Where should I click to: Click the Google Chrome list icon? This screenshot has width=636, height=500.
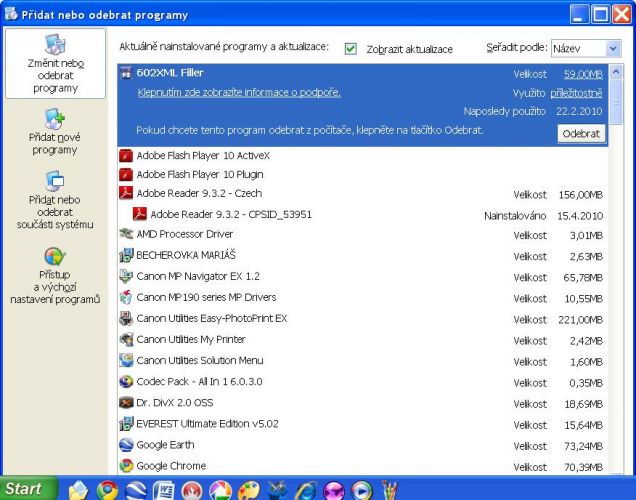[x=126, y=466]
